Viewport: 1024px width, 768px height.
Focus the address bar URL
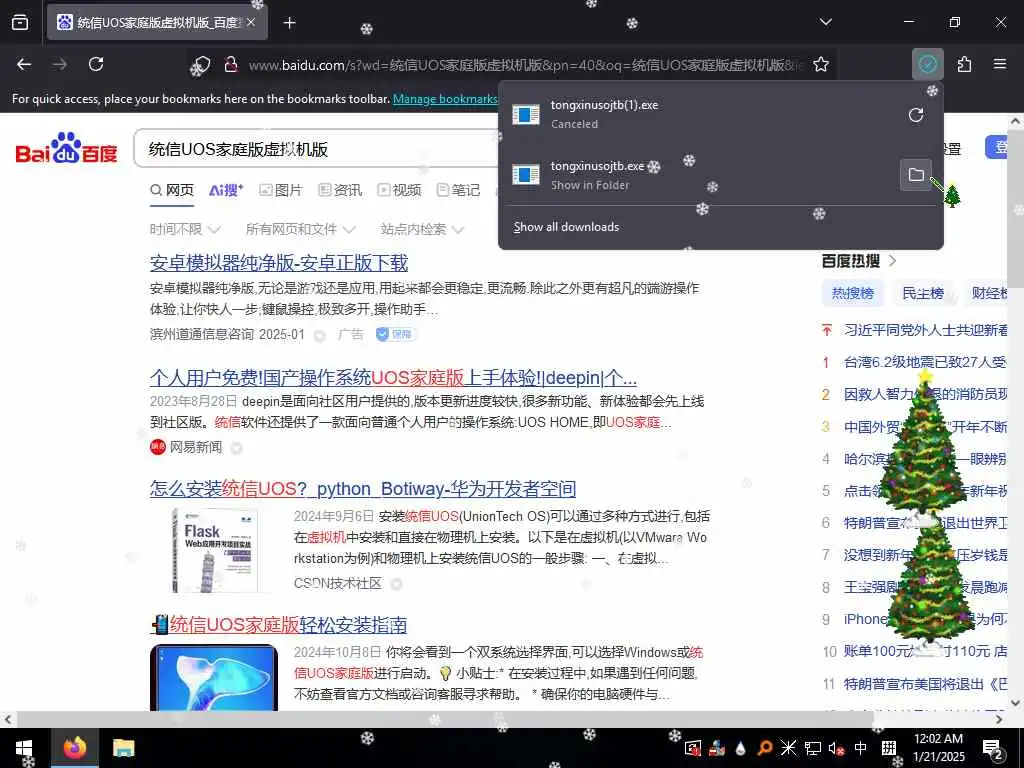tap(526, 65)
